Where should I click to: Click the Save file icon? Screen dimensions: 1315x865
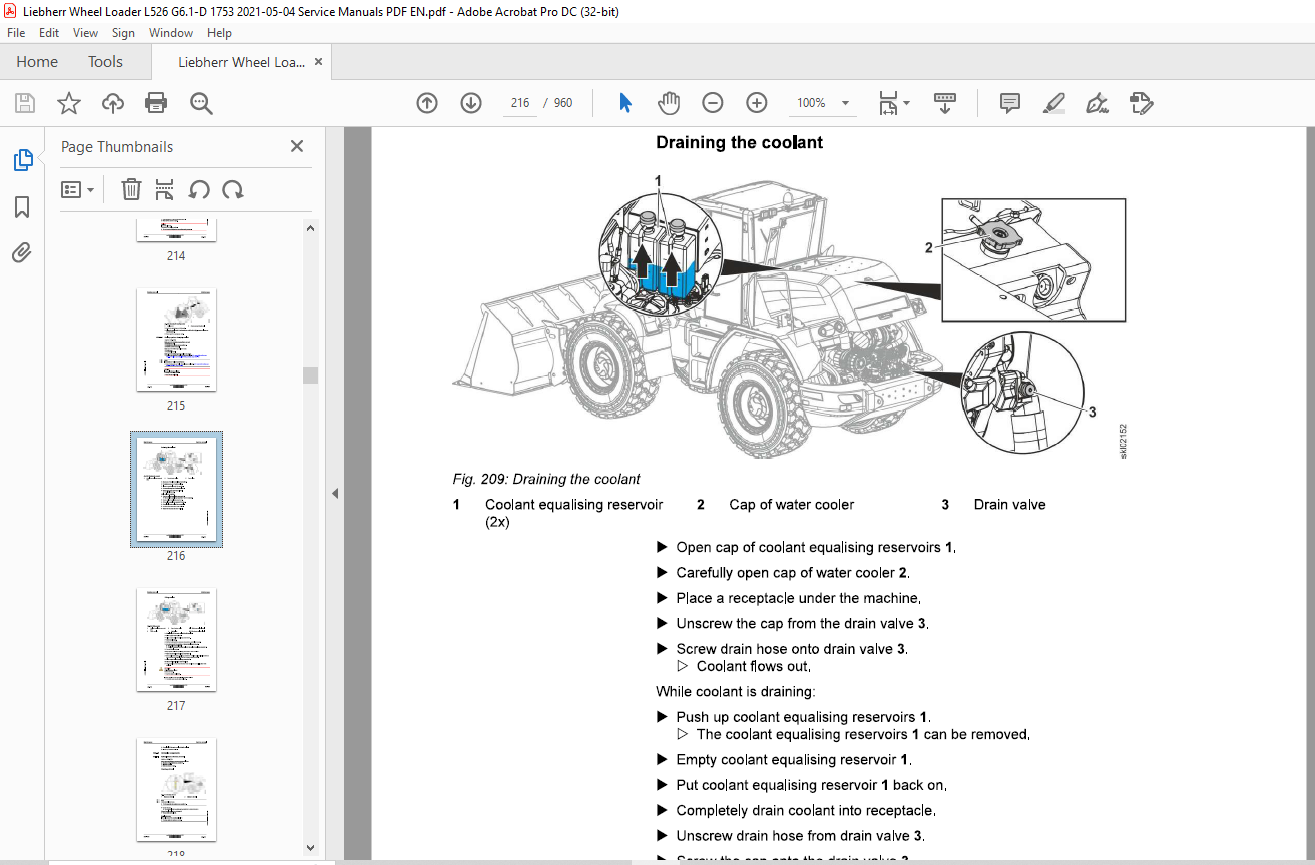coord(25,103)
